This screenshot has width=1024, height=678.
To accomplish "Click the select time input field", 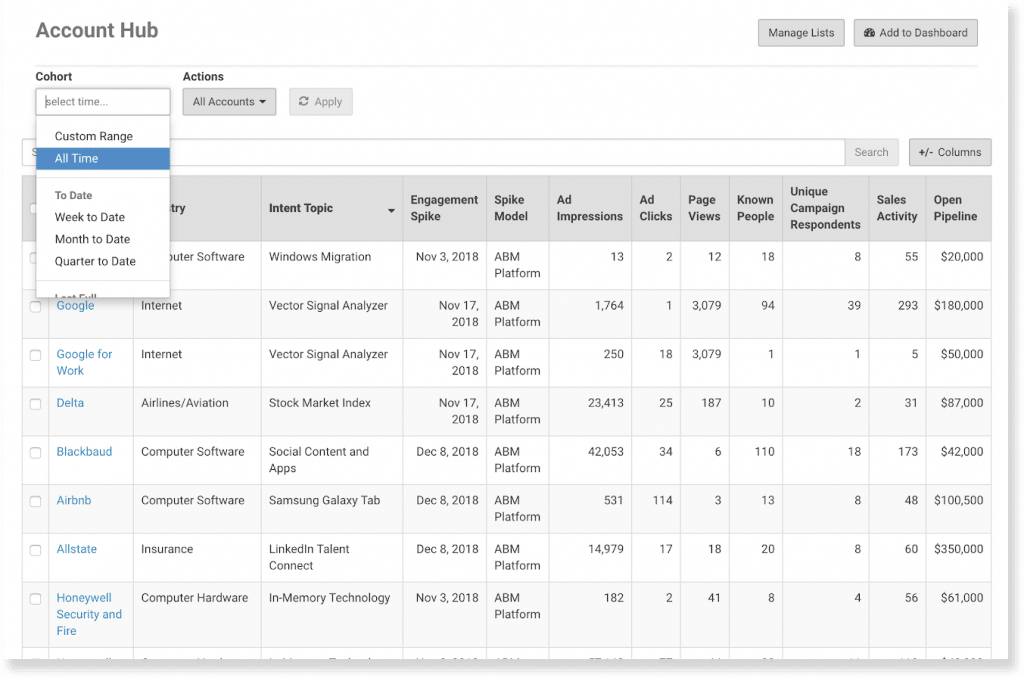I will tap(103, 101).
